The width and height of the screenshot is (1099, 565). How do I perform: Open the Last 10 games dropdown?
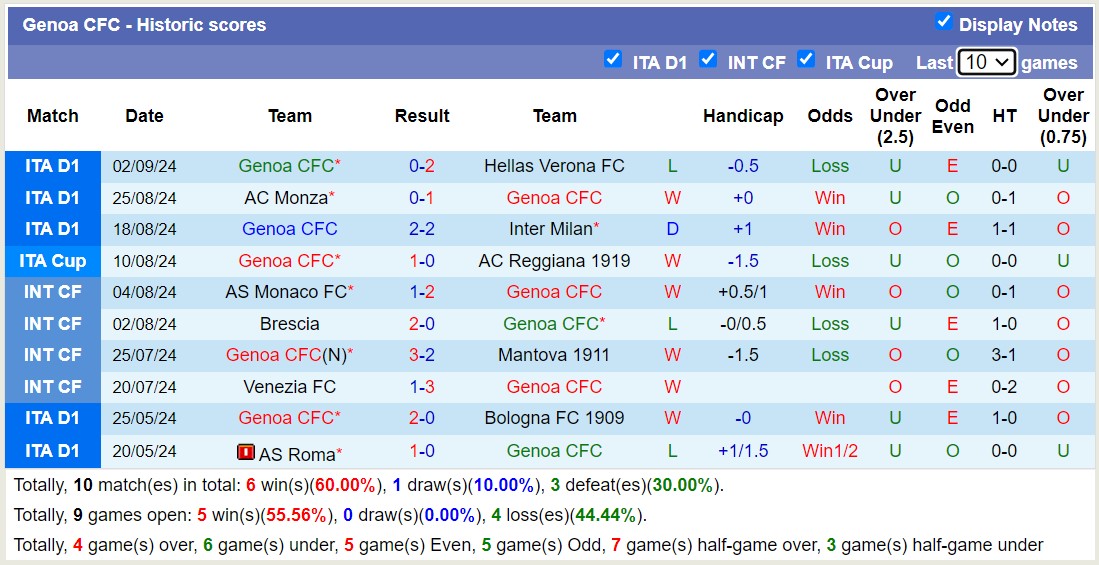pyautogui.click(x=986, y=62)
